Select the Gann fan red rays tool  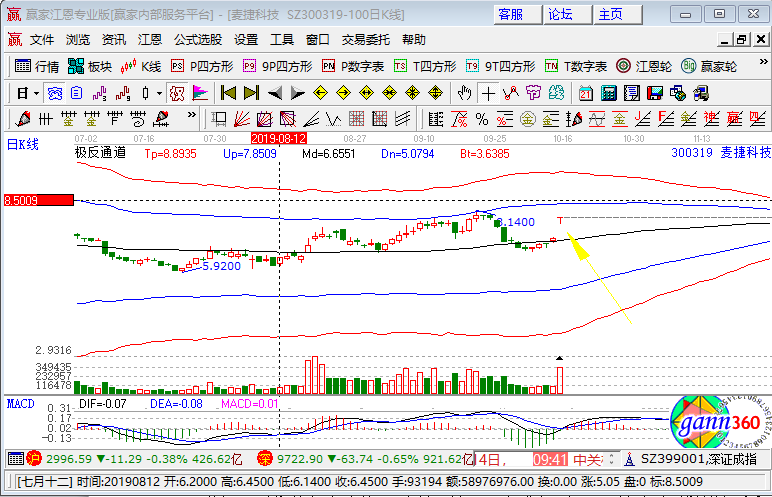click(241, 119)
